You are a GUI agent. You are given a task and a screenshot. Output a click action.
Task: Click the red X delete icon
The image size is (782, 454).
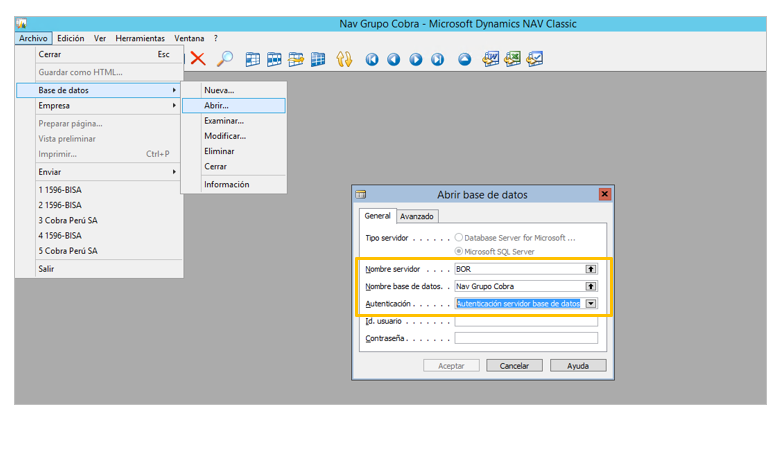click(198, 59)
